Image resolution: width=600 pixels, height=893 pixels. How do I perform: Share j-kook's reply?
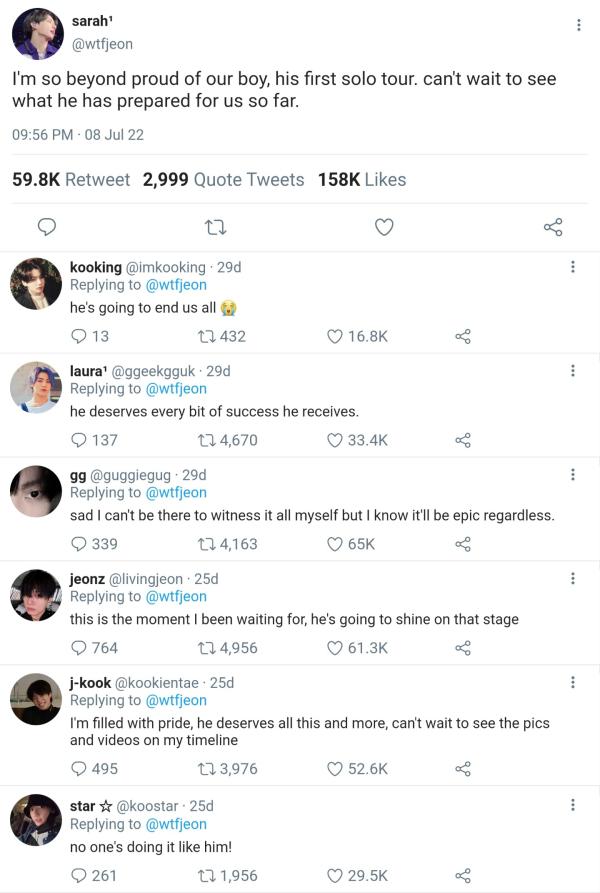(462, 769)
